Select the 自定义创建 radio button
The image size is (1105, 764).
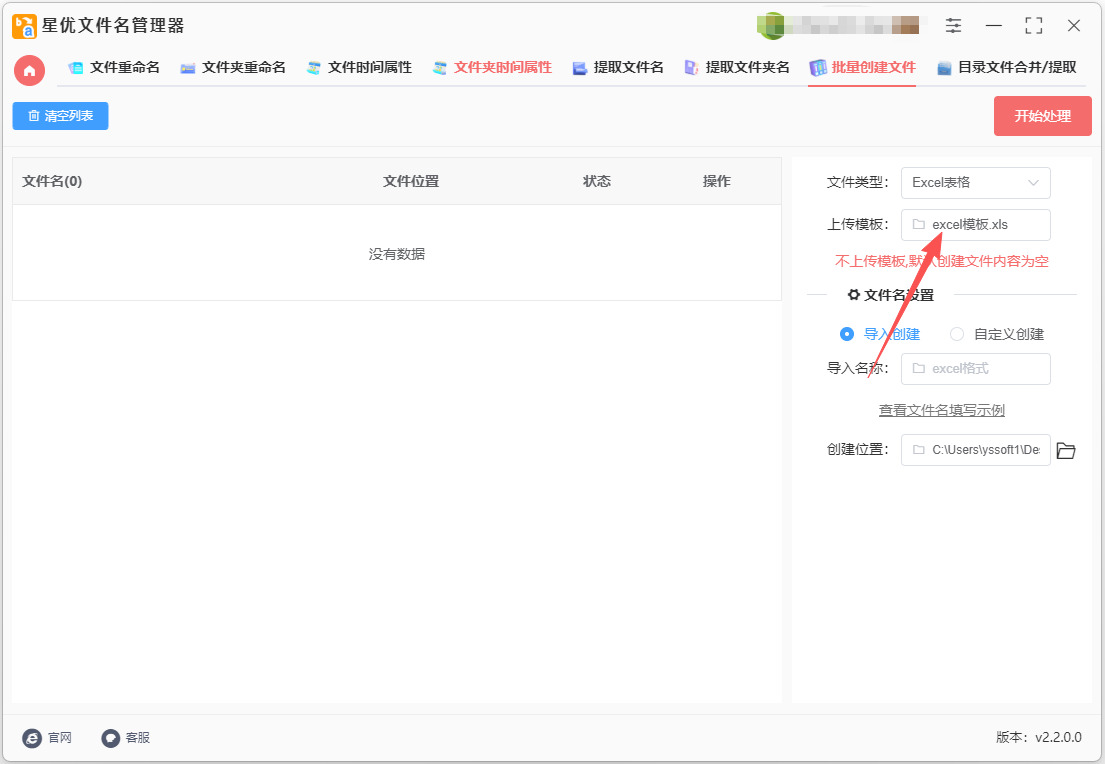coord(956,334)
